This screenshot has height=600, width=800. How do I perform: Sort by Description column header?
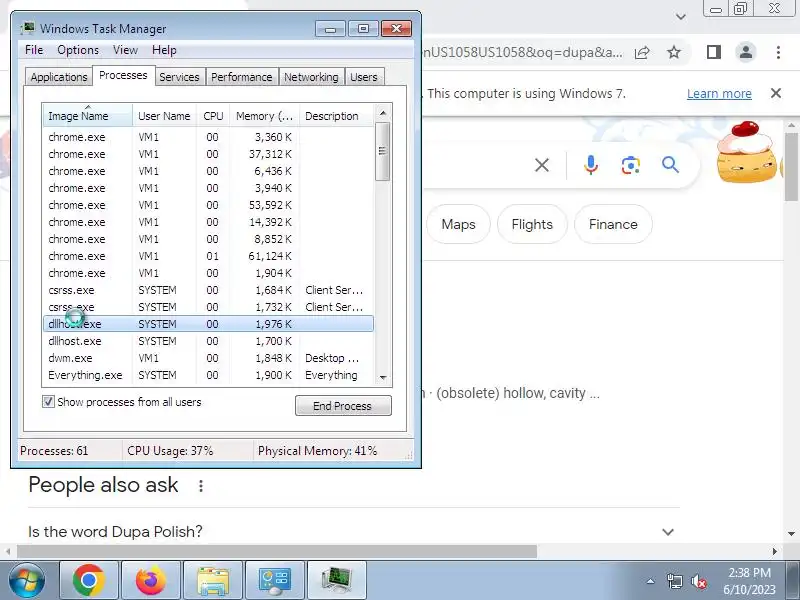pyautogui.click(x=337, y=116)
